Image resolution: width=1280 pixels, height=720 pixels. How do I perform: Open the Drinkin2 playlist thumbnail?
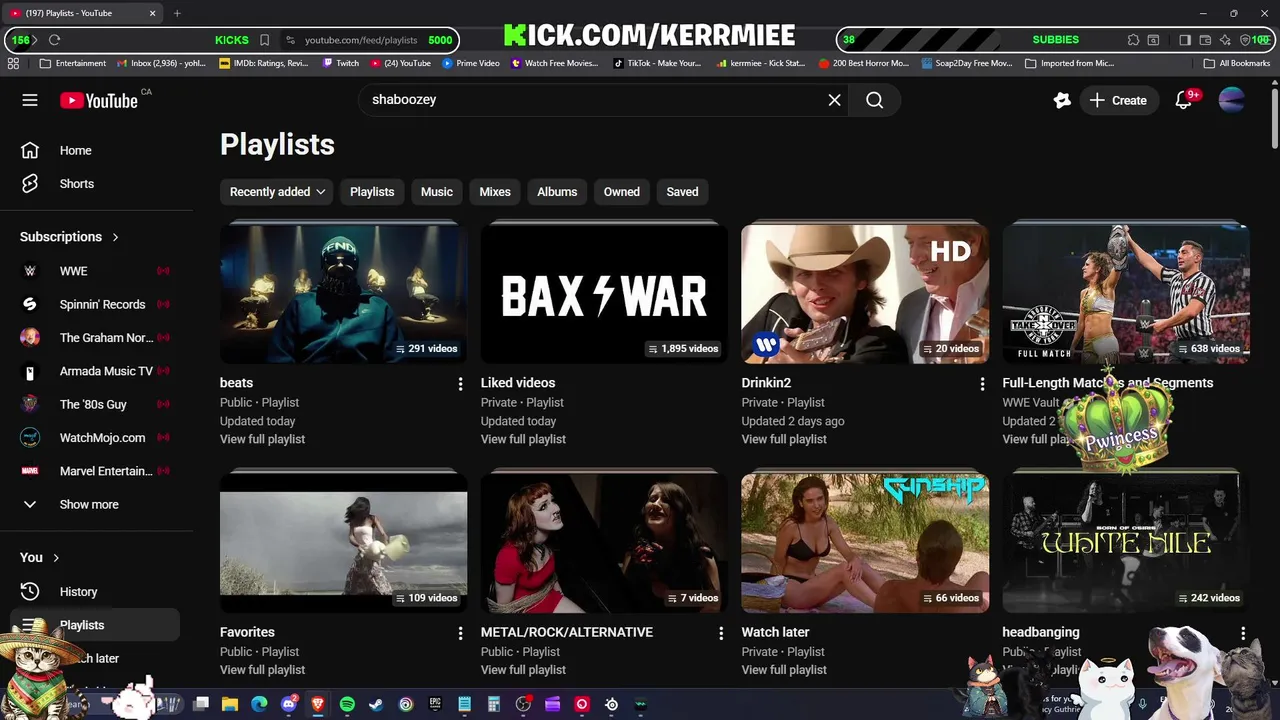click(865, 294)
